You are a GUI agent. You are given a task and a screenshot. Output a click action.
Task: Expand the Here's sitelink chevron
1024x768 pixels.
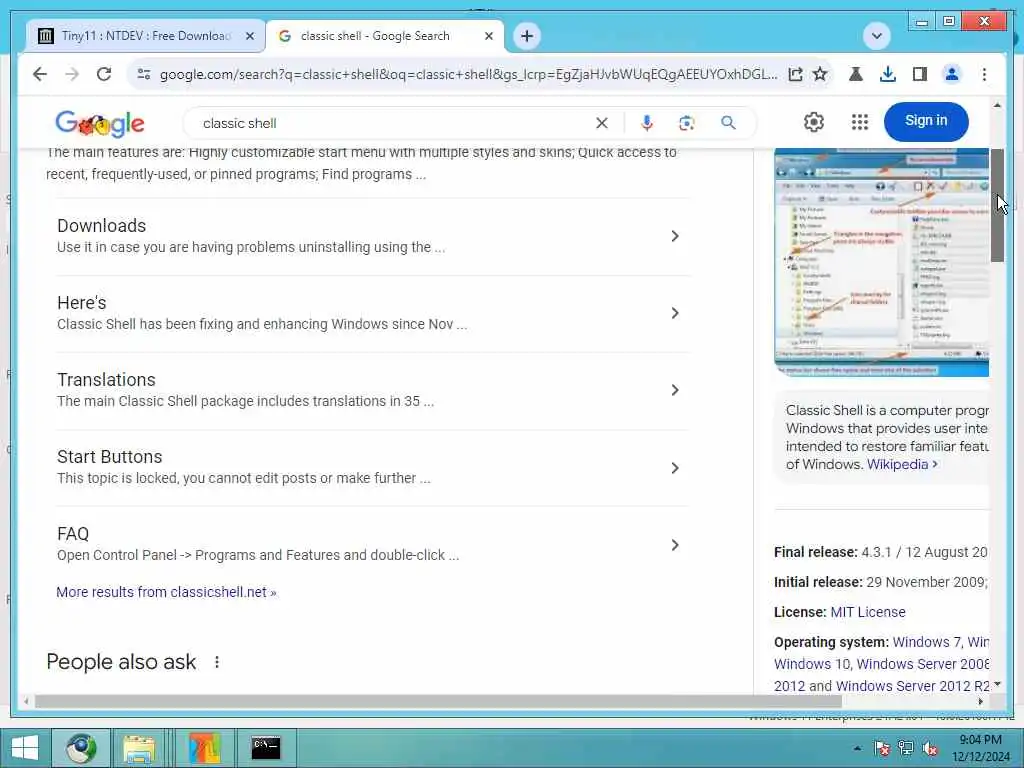click(x=675, y=313)
